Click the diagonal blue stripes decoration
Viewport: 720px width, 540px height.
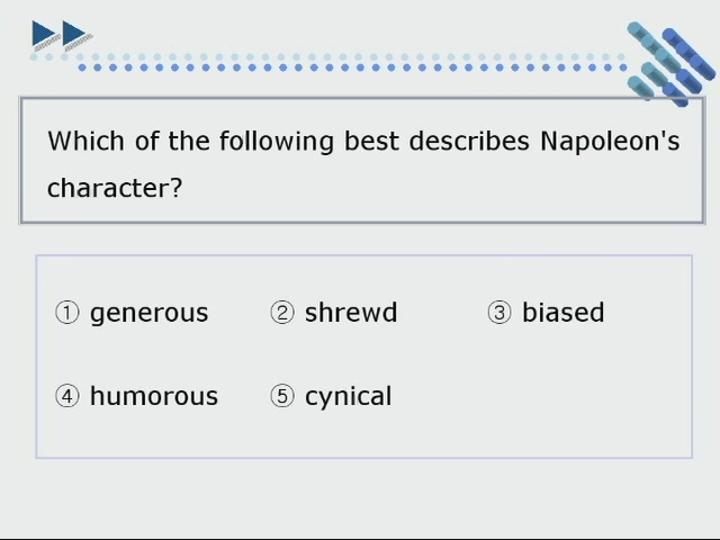click(x=671, y=63)
